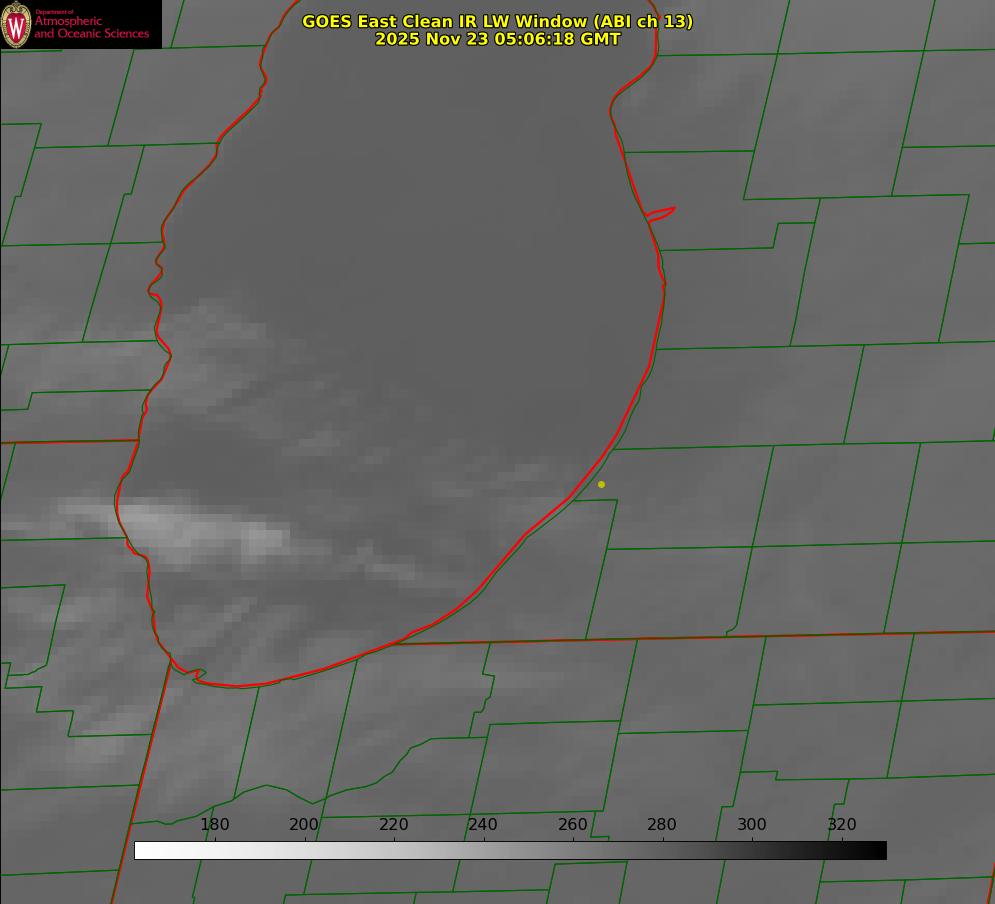The width and height of the screenshot is (995, 904).
Task: Select the 220 temperature scale label
Action: click(394, 825)
